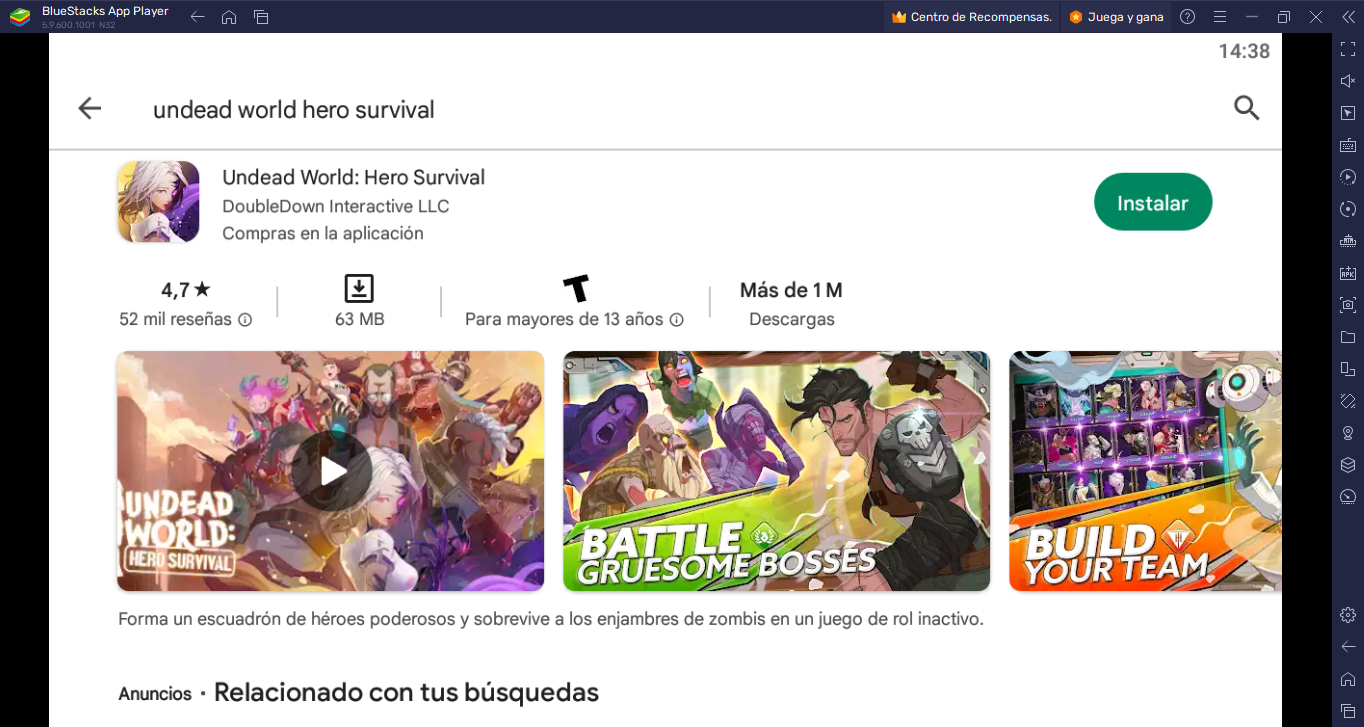
Task: Click the 4,7 star rating
Action: (186, 290)
